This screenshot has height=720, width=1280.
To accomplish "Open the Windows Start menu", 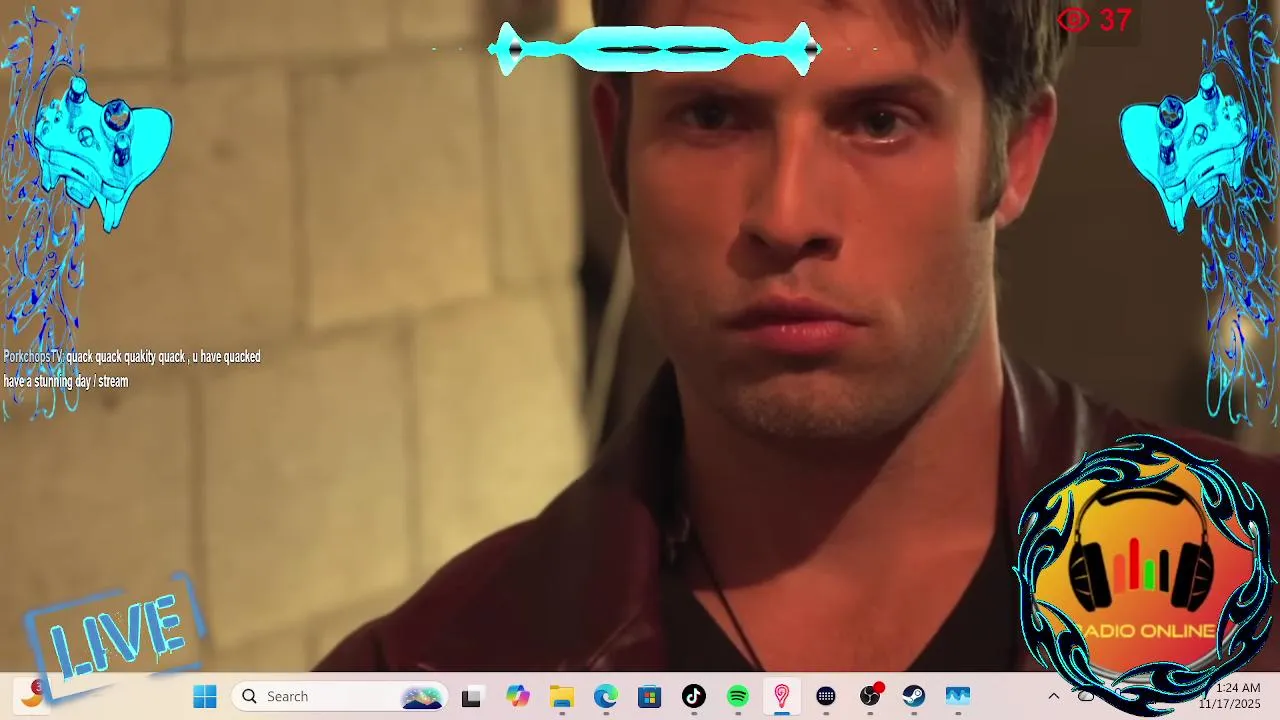I will tap(205, 696).
